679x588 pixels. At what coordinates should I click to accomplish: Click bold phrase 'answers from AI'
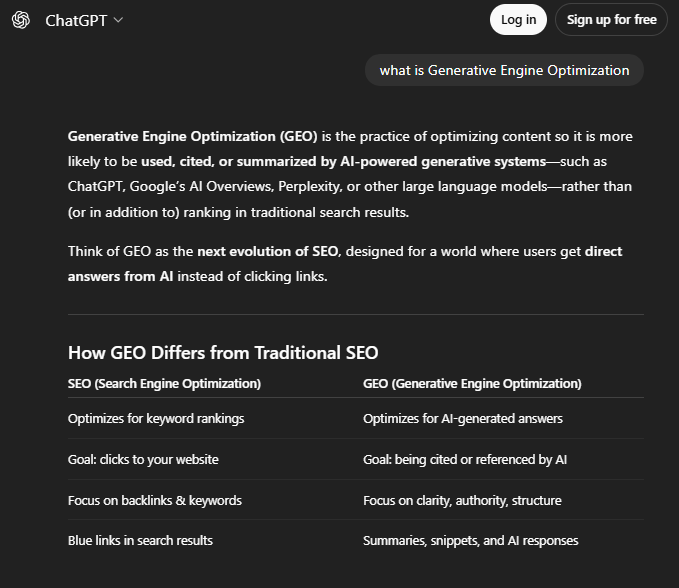tap(120, 276)
